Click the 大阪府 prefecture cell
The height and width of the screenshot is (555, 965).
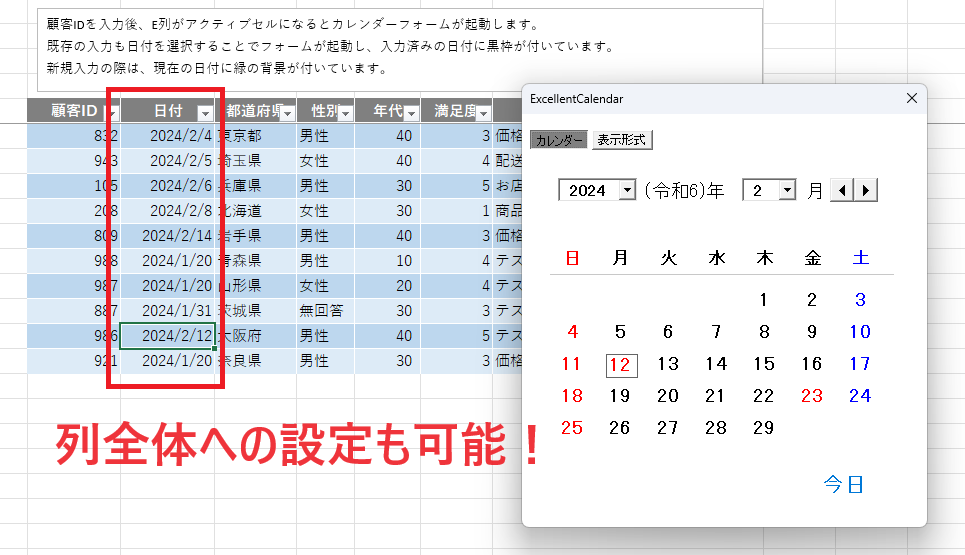255,336
